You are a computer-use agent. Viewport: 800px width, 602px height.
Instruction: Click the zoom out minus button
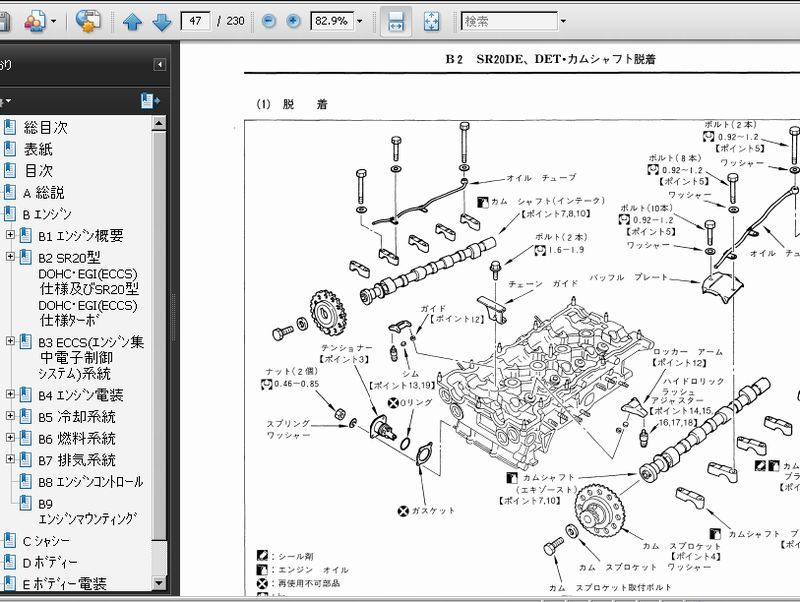268,21
